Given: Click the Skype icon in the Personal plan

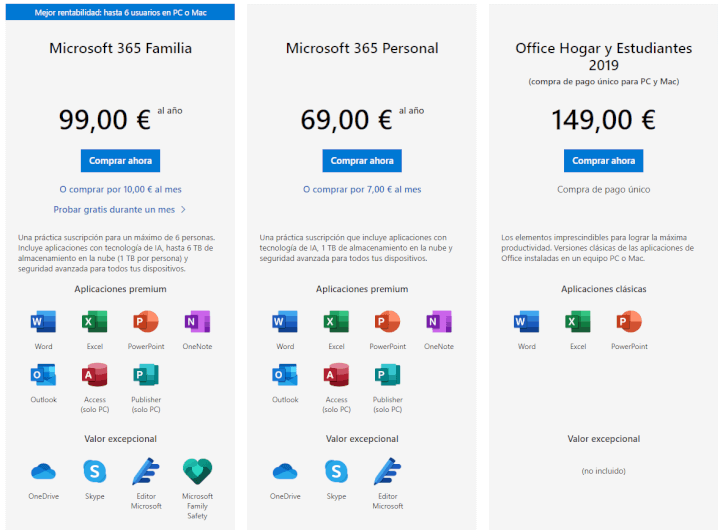Looking at the screenshot, I should [336, 472].
